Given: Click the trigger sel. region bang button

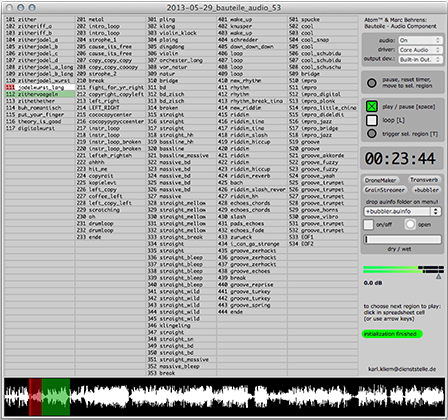Looking at the screenshot, I should [372, 134].
